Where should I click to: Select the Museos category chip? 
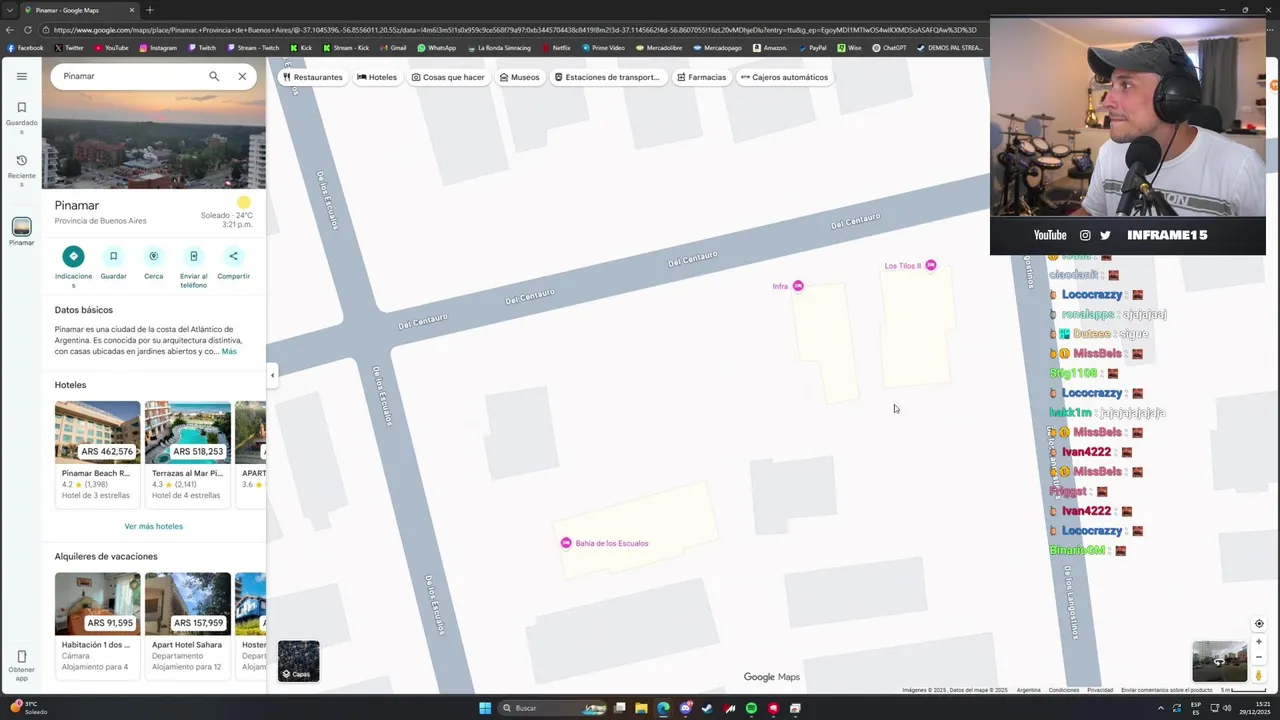click(x=519, y=77)
